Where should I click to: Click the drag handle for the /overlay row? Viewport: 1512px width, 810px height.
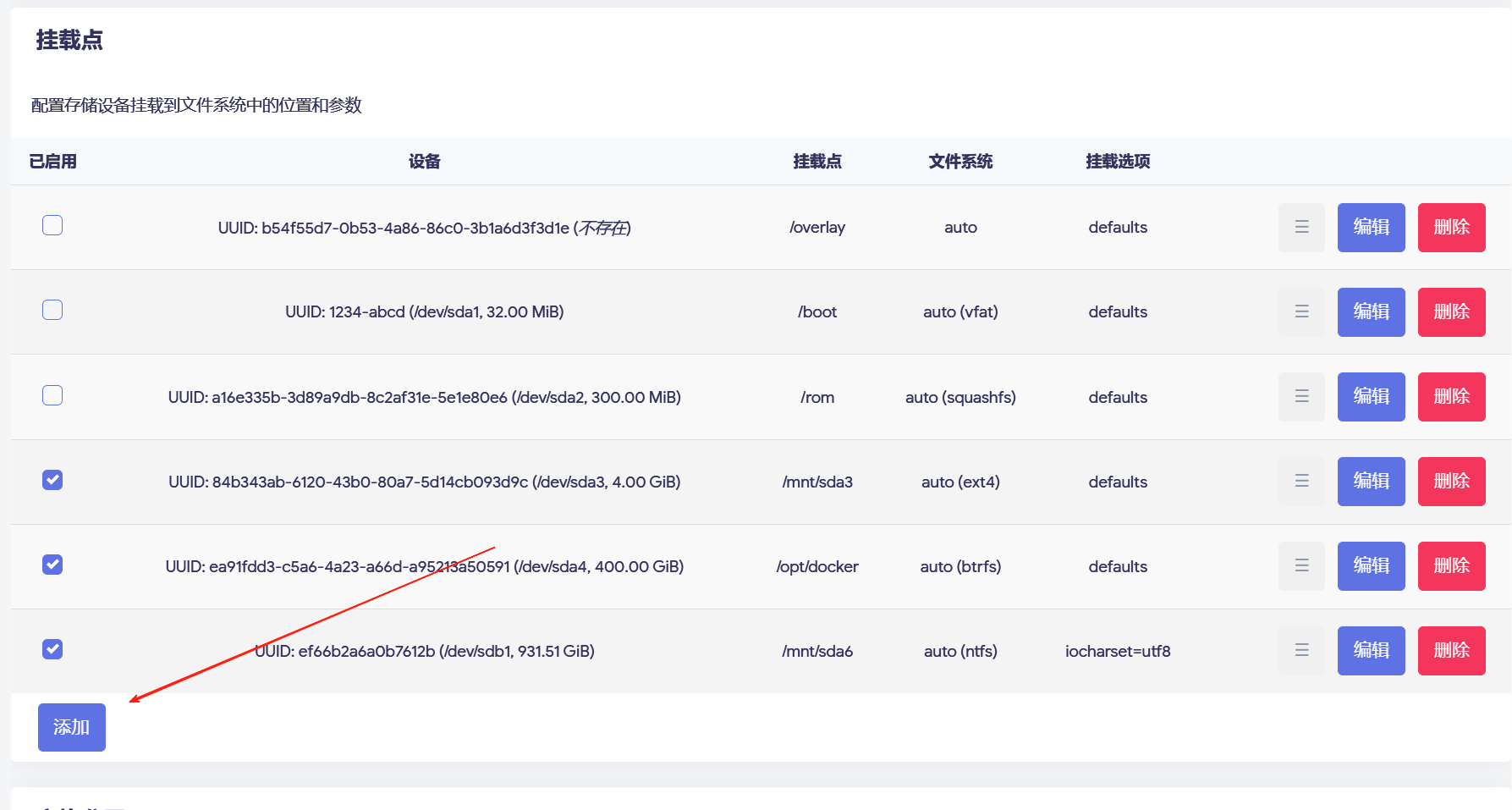[1301, 228]
